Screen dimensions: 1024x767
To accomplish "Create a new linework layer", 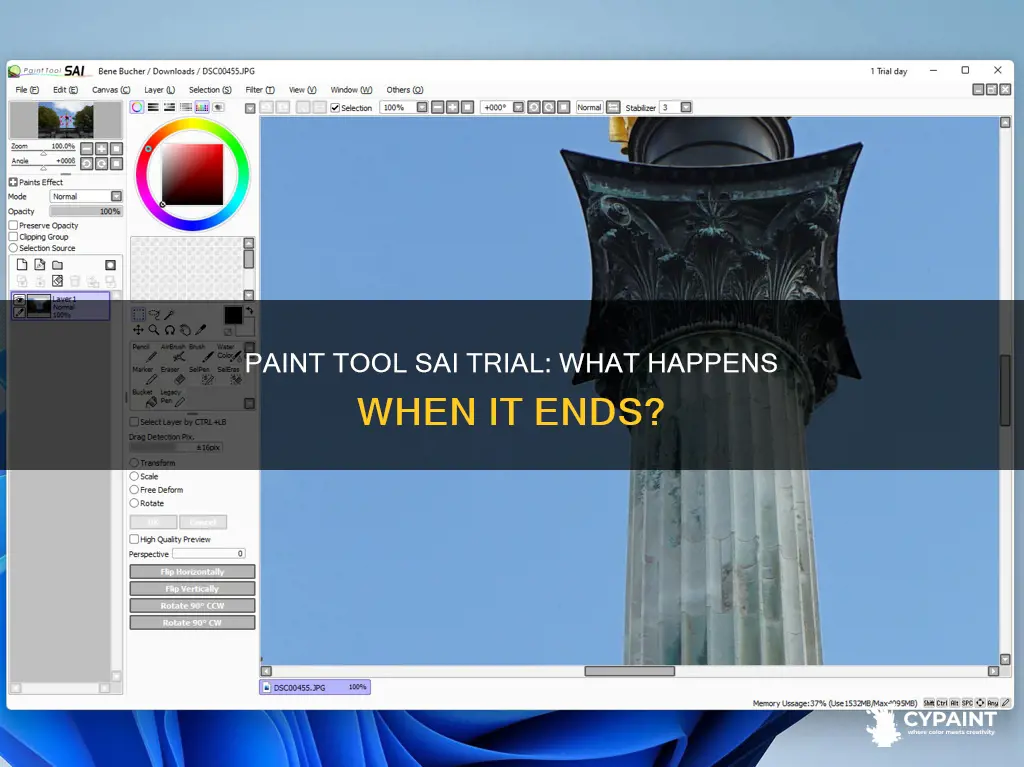I will (x=40, y=265).
